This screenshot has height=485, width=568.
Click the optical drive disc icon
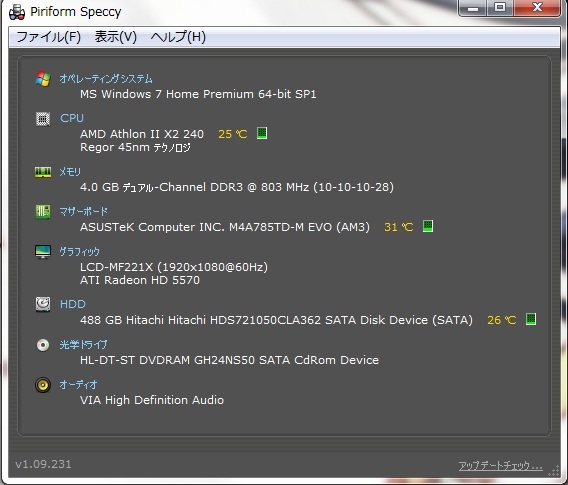43,345
